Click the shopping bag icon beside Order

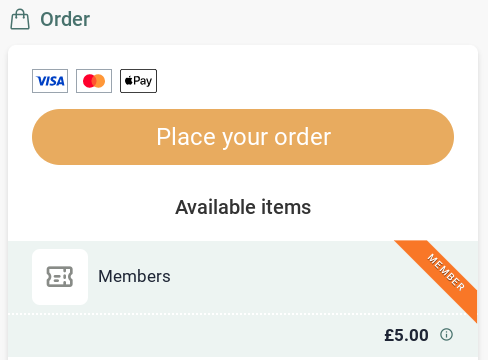pyautogui.click(x=20, y=19)
